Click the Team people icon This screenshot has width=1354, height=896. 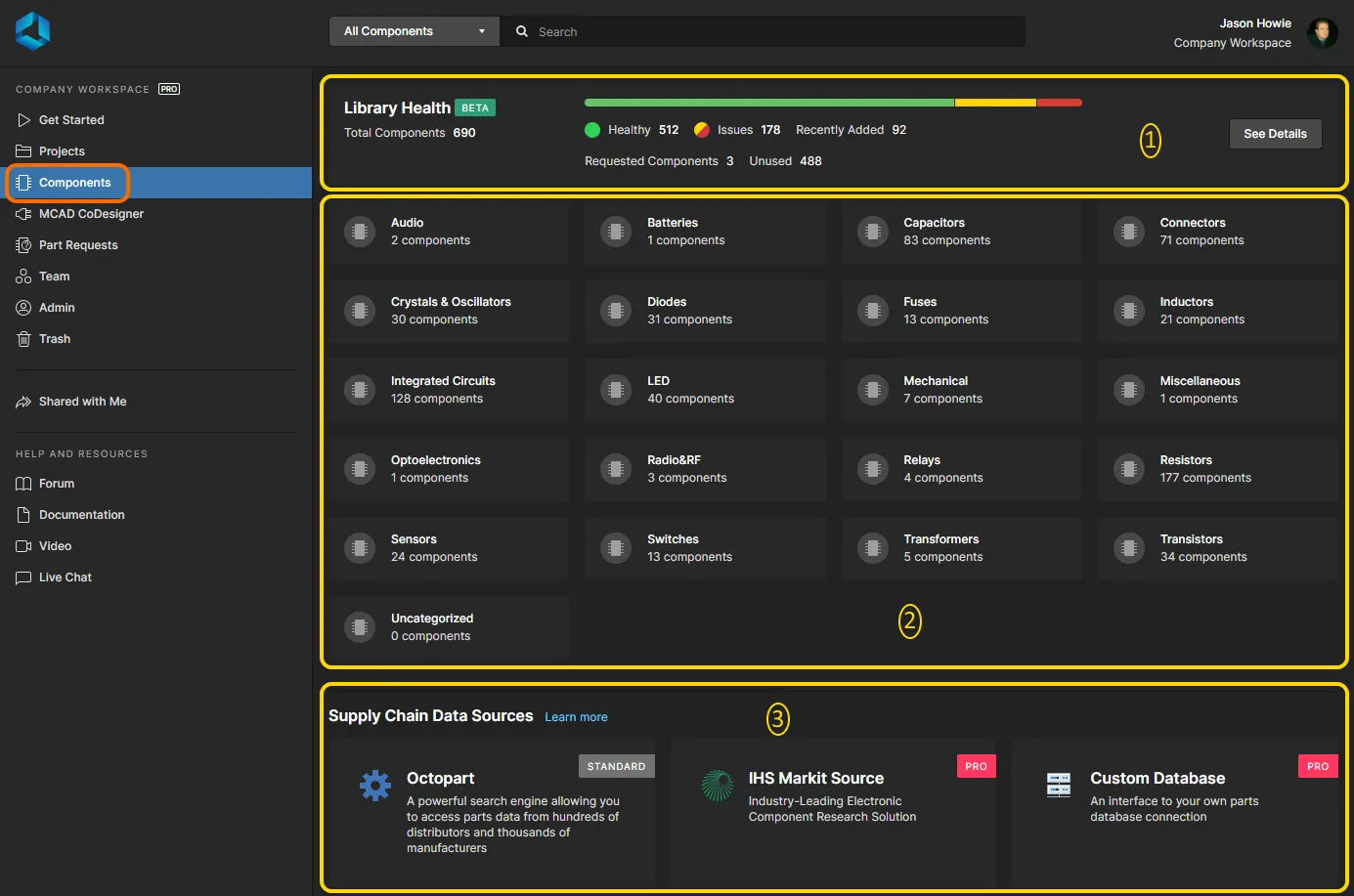[x=23, y=277]
